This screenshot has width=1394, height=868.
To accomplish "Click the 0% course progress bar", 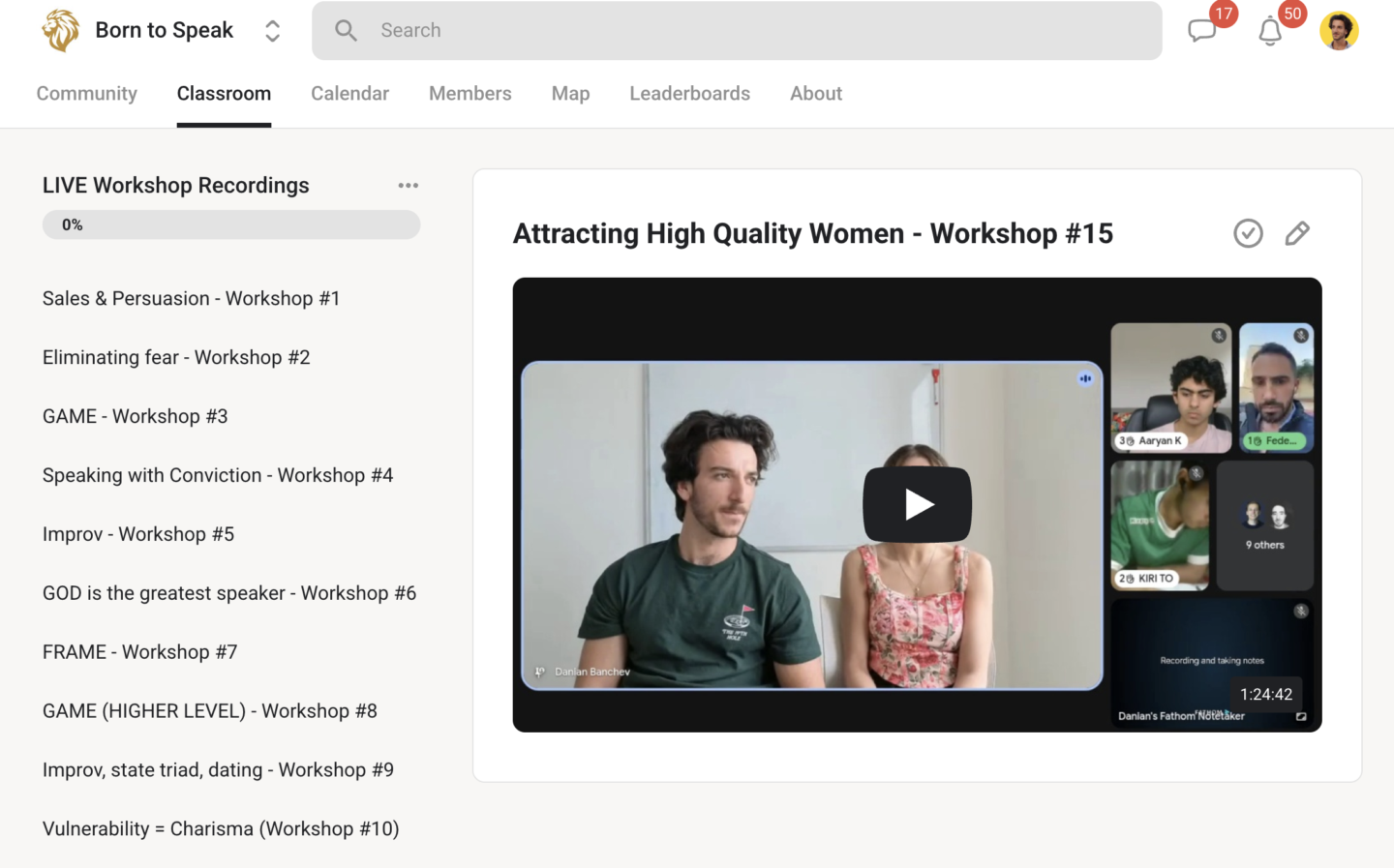I will pos(231,224).
